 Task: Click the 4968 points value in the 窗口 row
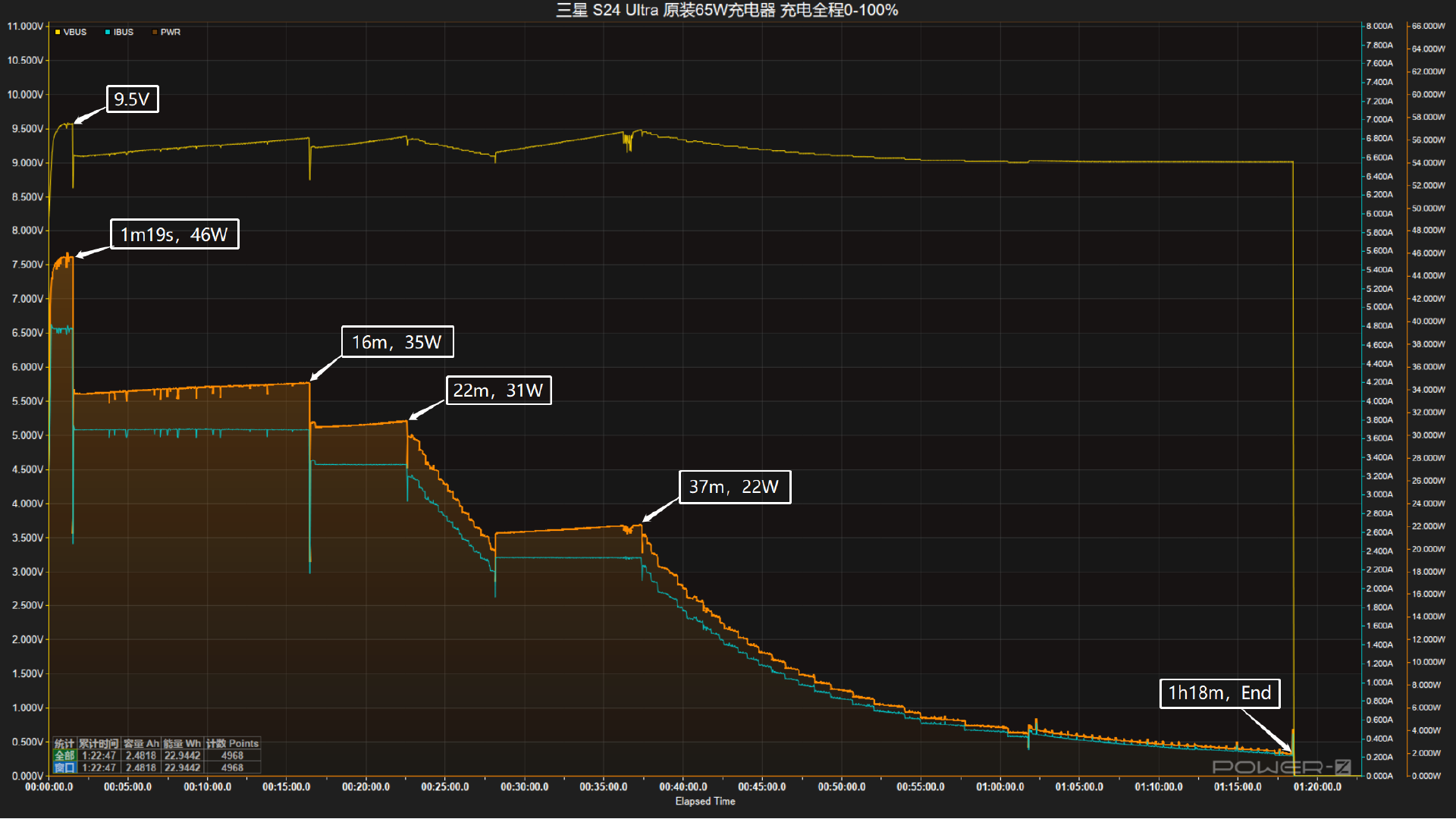coord(232,767)
